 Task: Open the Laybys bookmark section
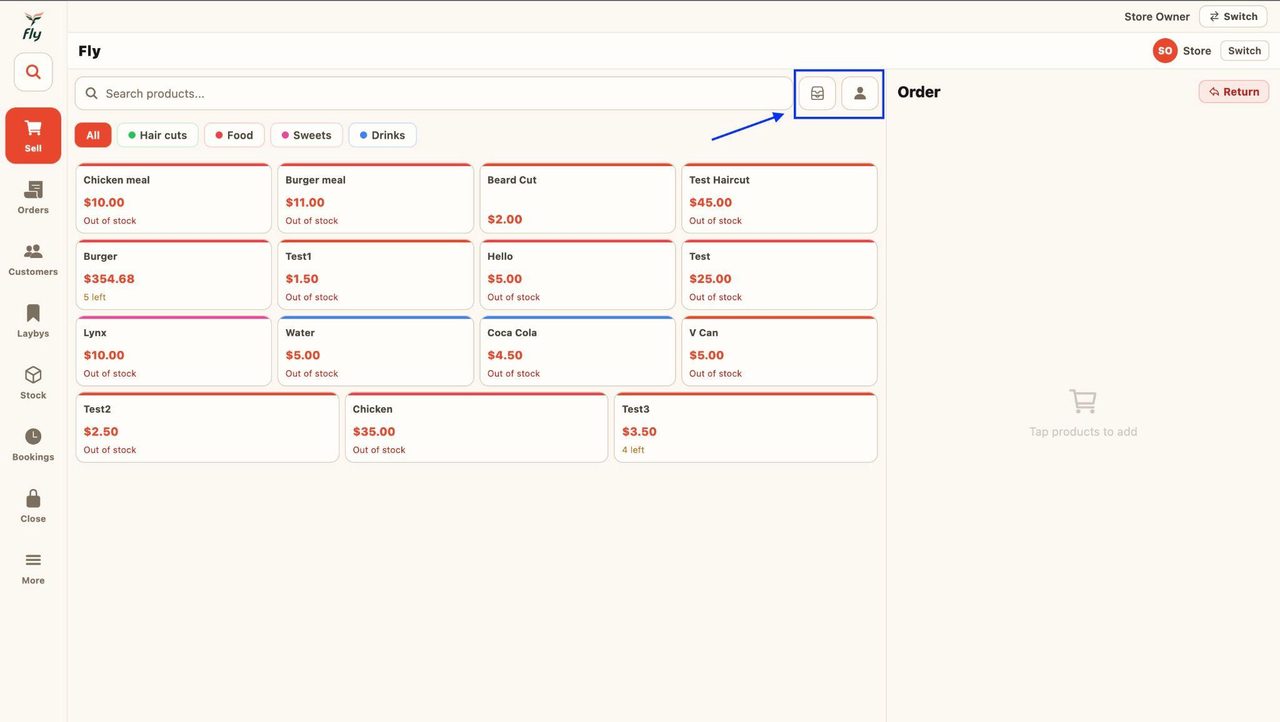coord(33,321)
